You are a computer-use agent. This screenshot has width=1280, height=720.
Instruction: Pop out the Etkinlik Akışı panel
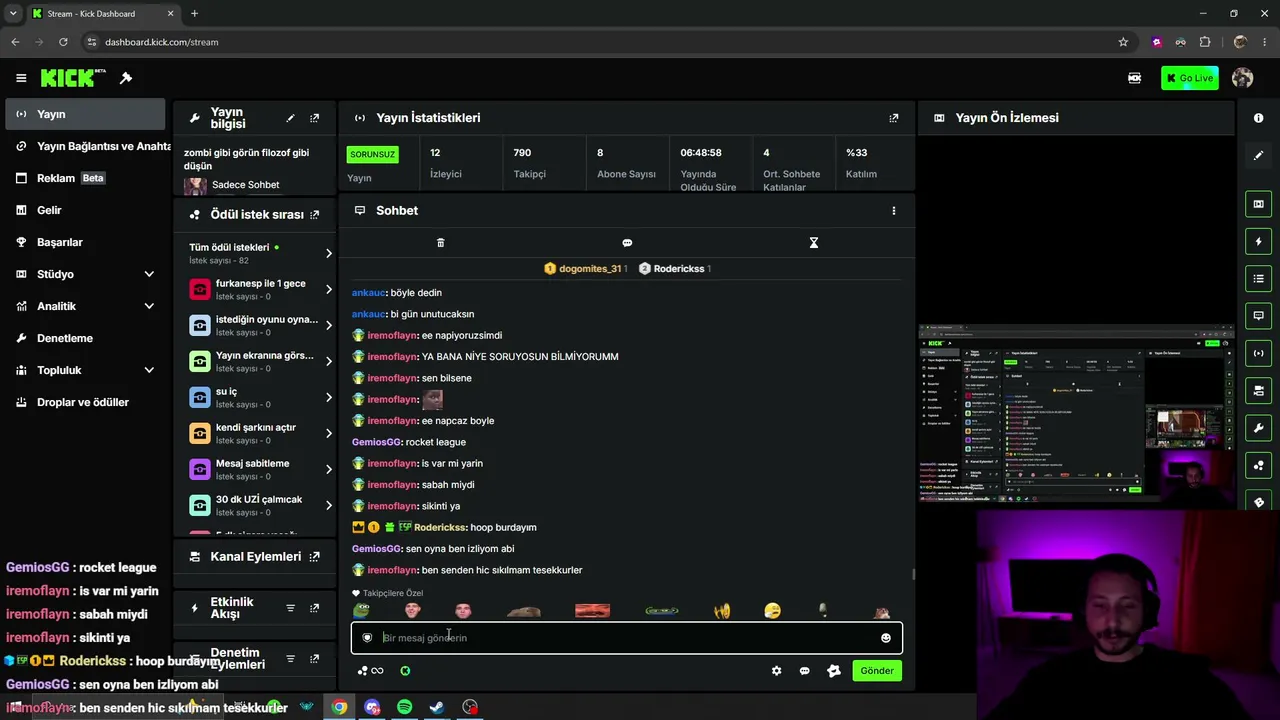[315, 608]
